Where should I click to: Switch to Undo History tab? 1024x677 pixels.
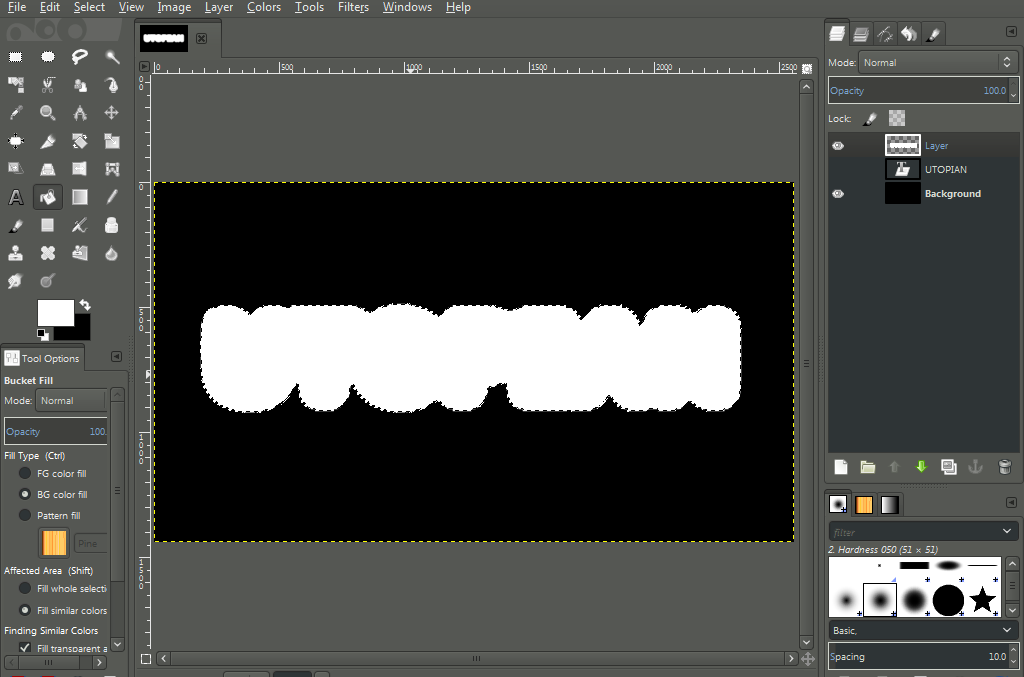click(909, 34)
